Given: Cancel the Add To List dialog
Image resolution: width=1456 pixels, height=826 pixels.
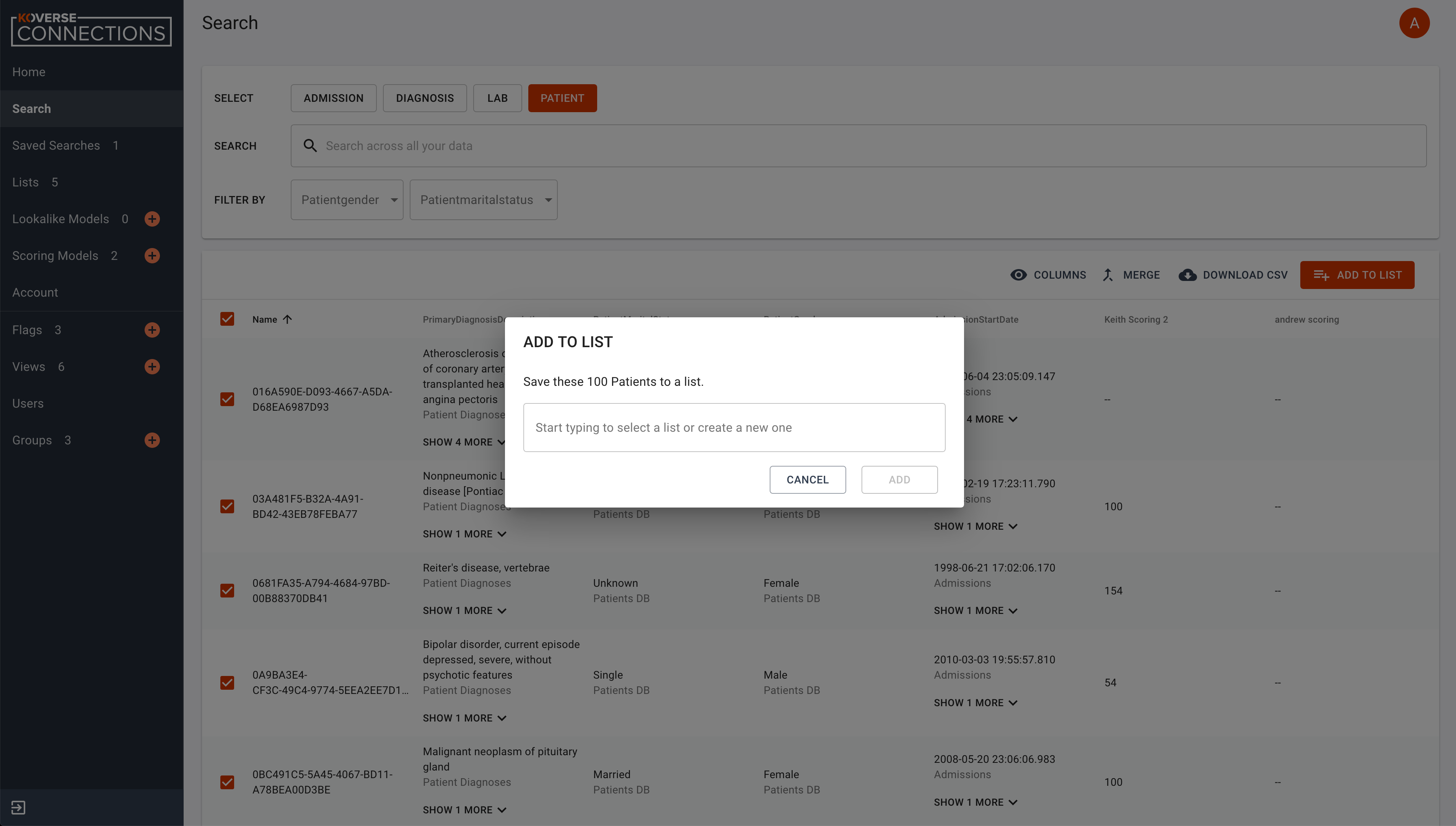Looking at the screenshot, I should (807, 480).
